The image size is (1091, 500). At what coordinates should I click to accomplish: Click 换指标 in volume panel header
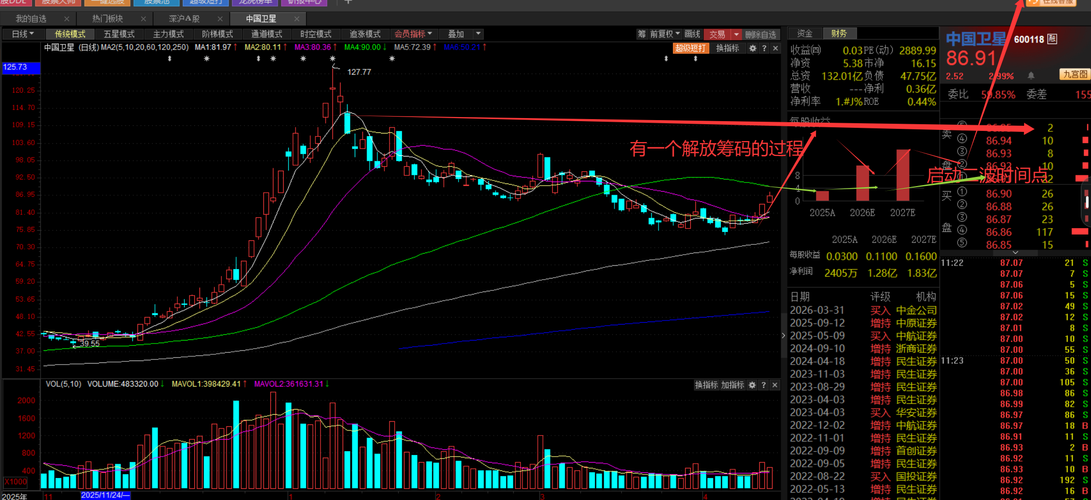(x=706, y=385)
